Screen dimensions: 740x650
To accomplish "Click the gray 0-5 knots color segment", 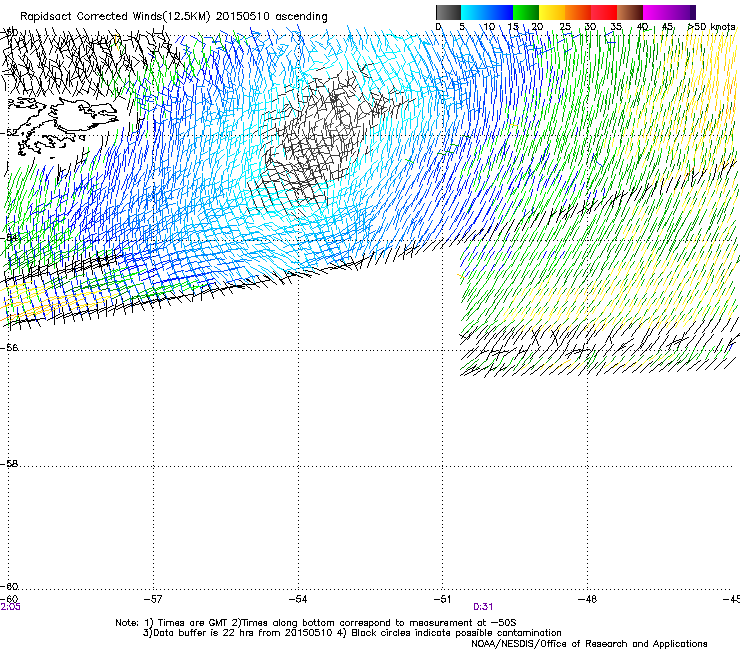I will point(448,12).
